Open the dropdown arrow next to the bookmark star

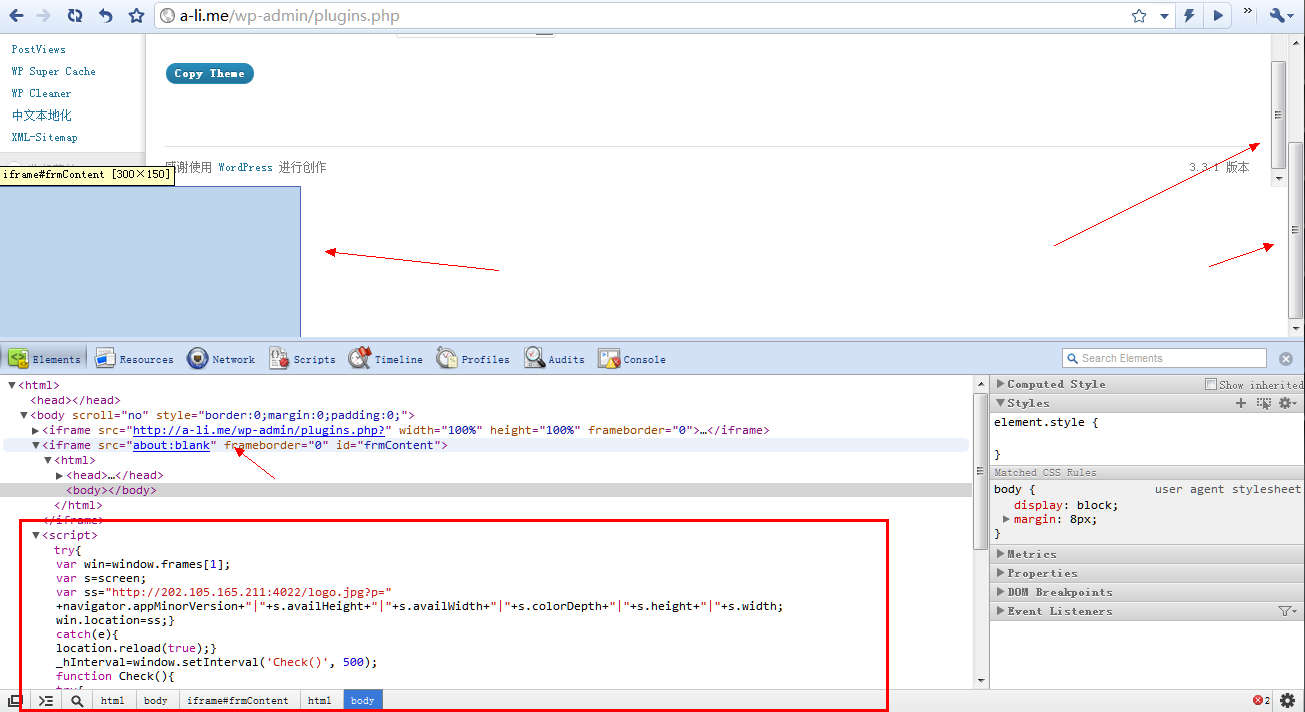[x=1164, y=16]
